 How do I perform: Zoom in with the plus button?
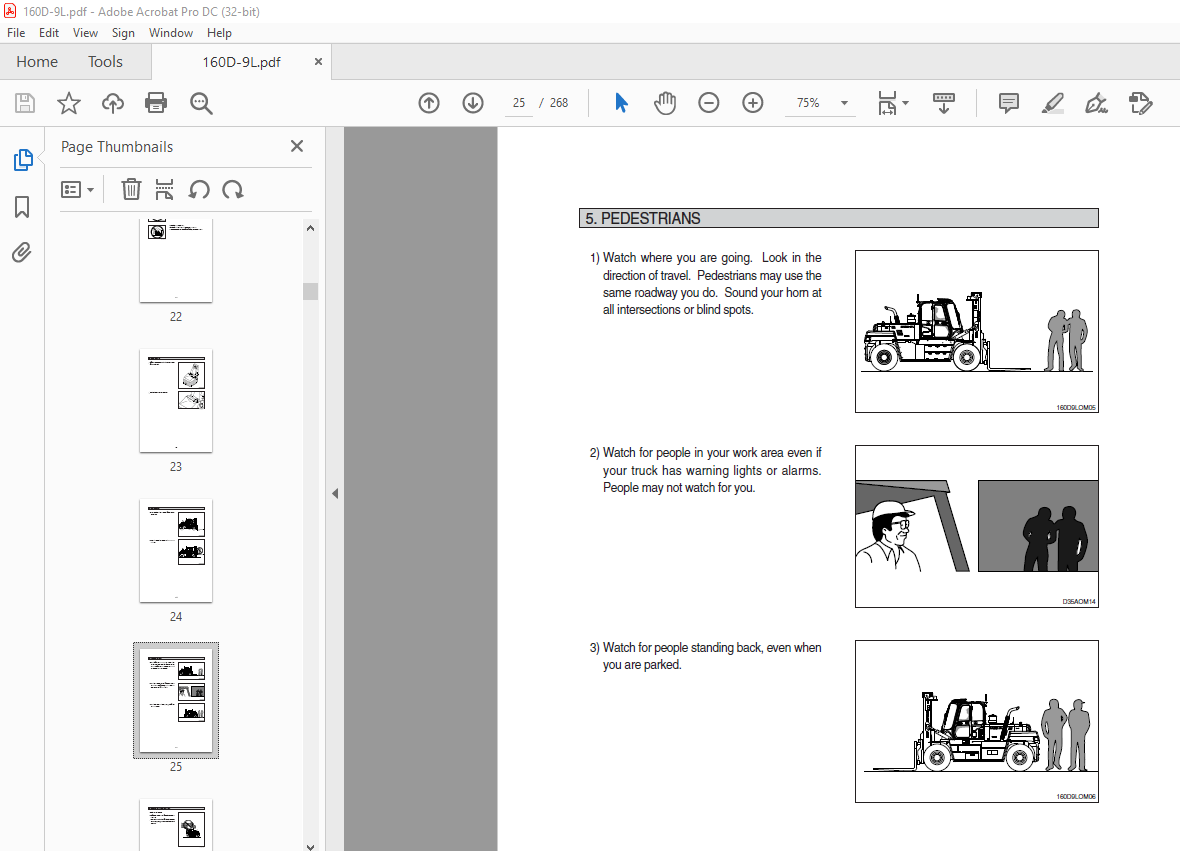click(753, 103)
